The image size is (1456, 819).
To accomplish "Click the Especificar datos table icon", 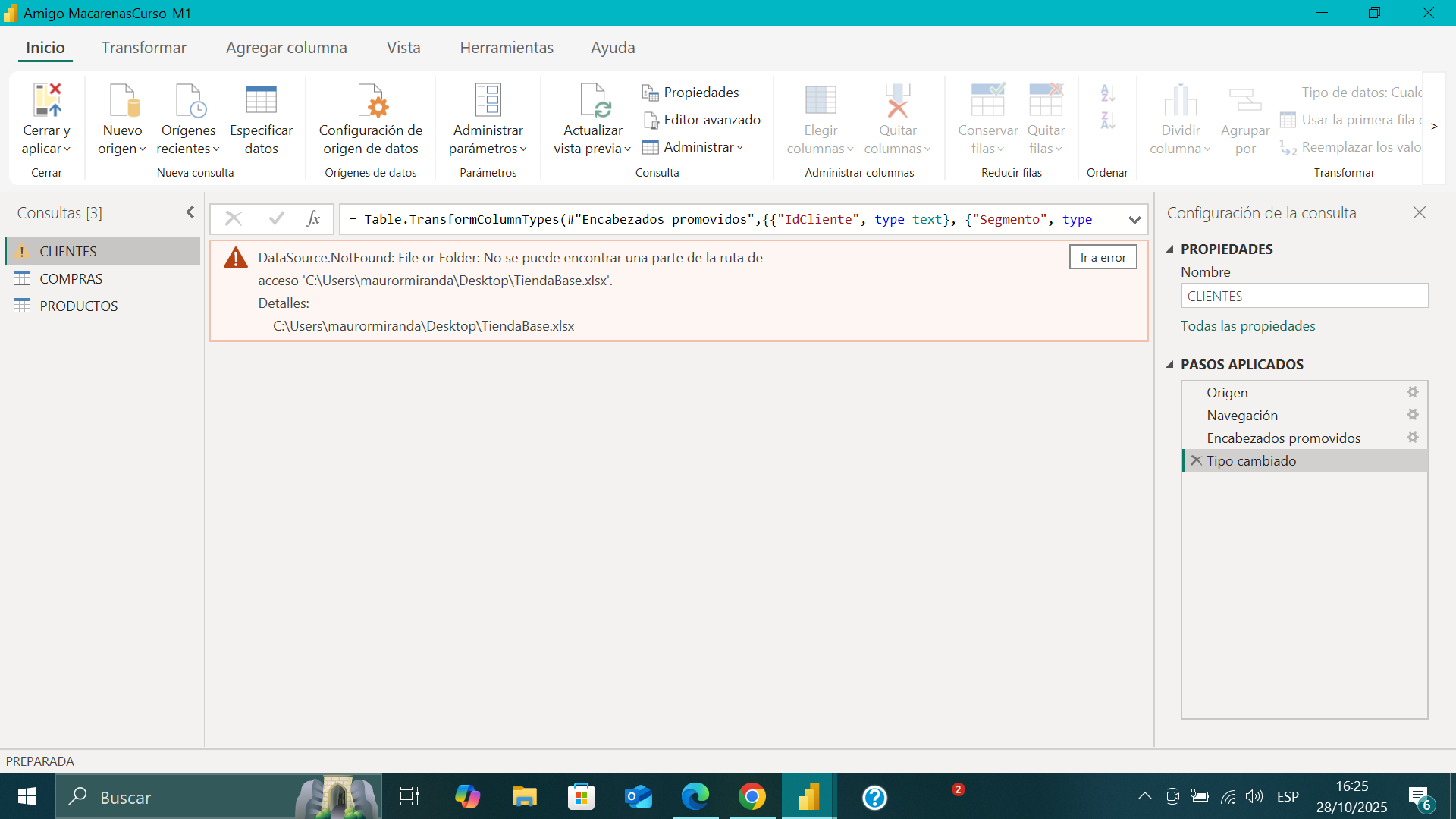I will pos(261,100).
